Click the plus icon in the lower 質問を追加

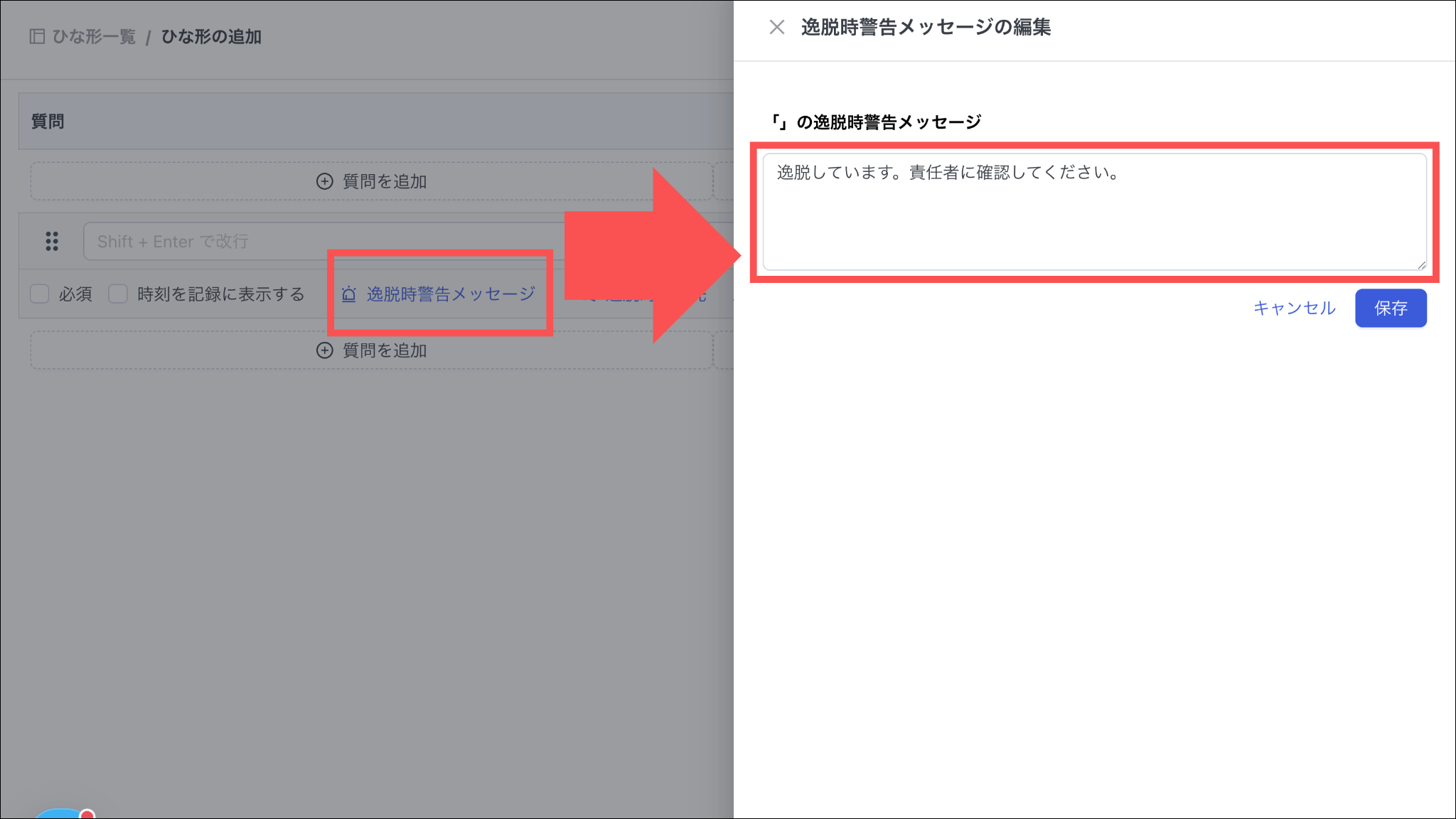pos(324,350)
